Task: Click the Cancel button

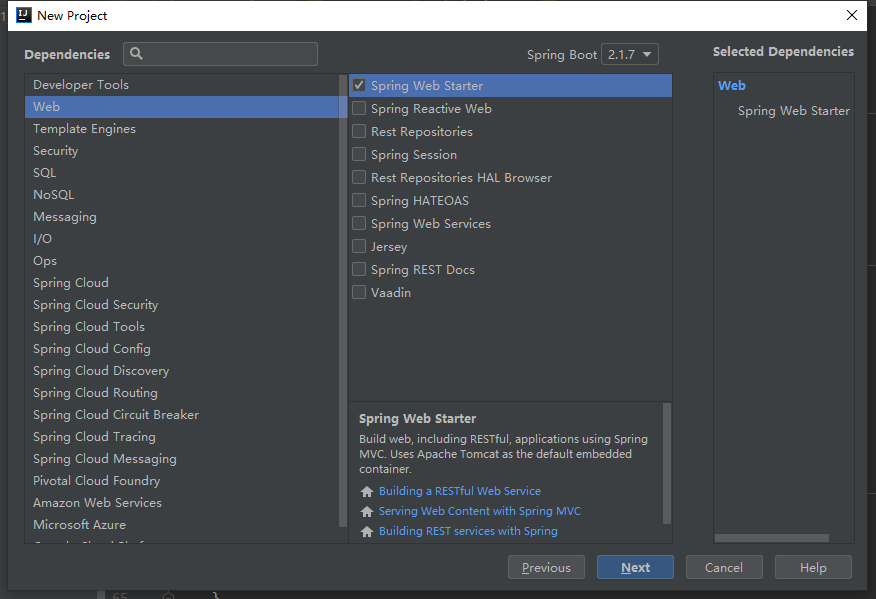Action: [x=724, y=568]
